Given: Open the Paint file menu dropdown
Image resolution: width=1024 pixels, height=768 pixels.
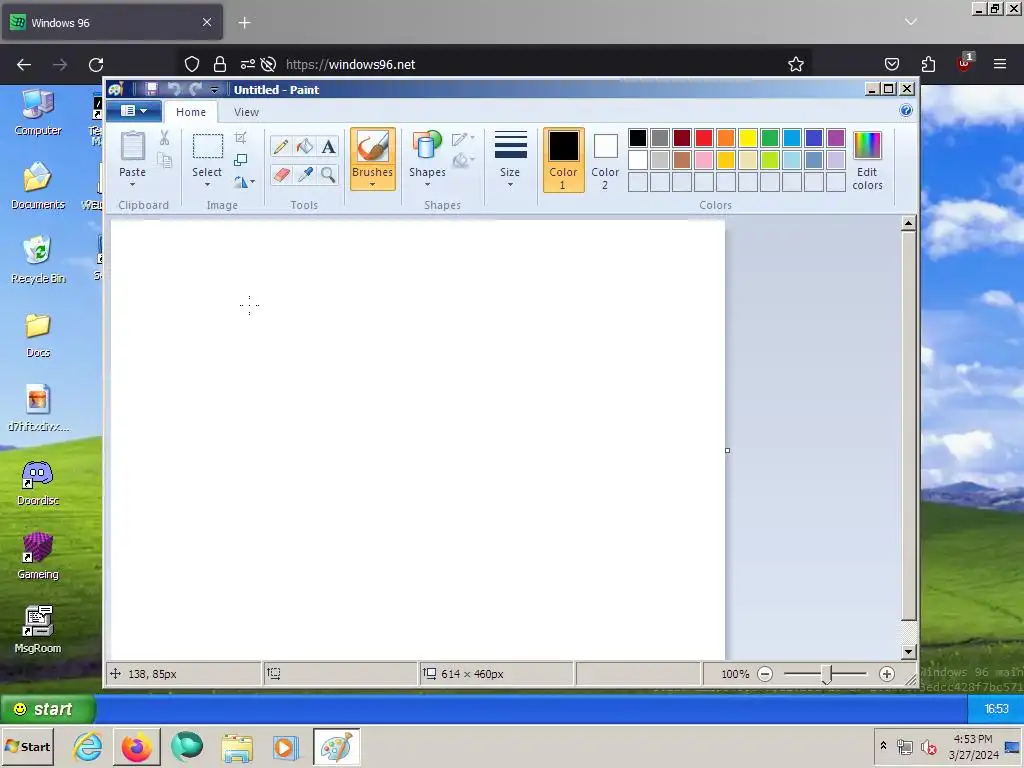Looking at the screenshot, I should coord(134,111).
